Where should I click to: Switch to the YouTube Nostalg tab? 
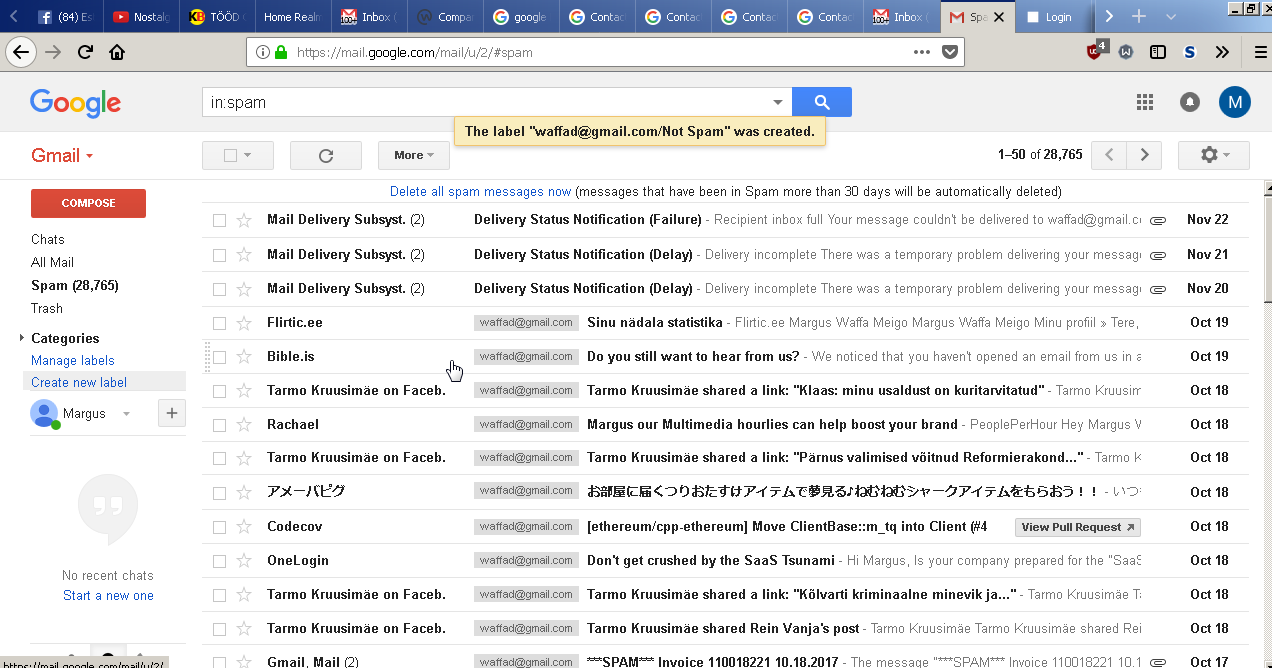140,17
